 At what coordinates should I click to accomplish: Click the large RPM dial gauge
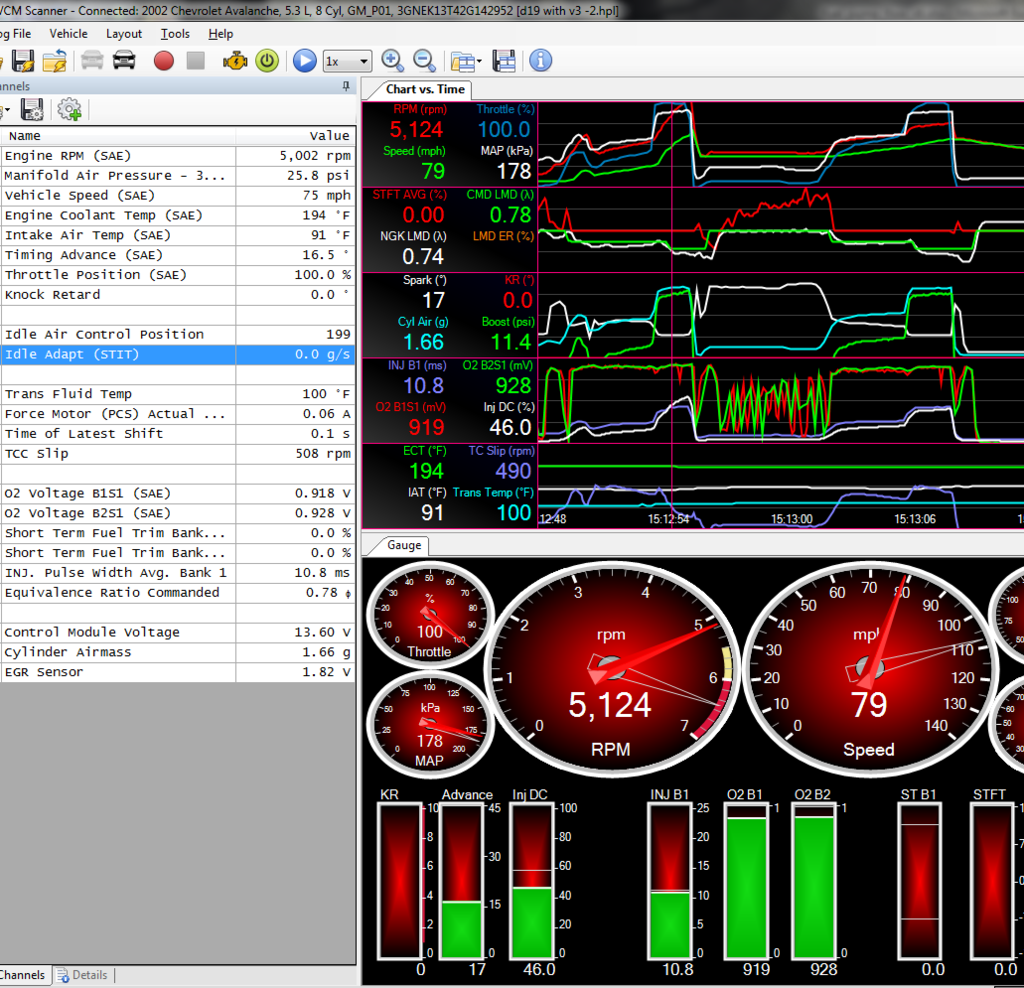click(612, 669)
